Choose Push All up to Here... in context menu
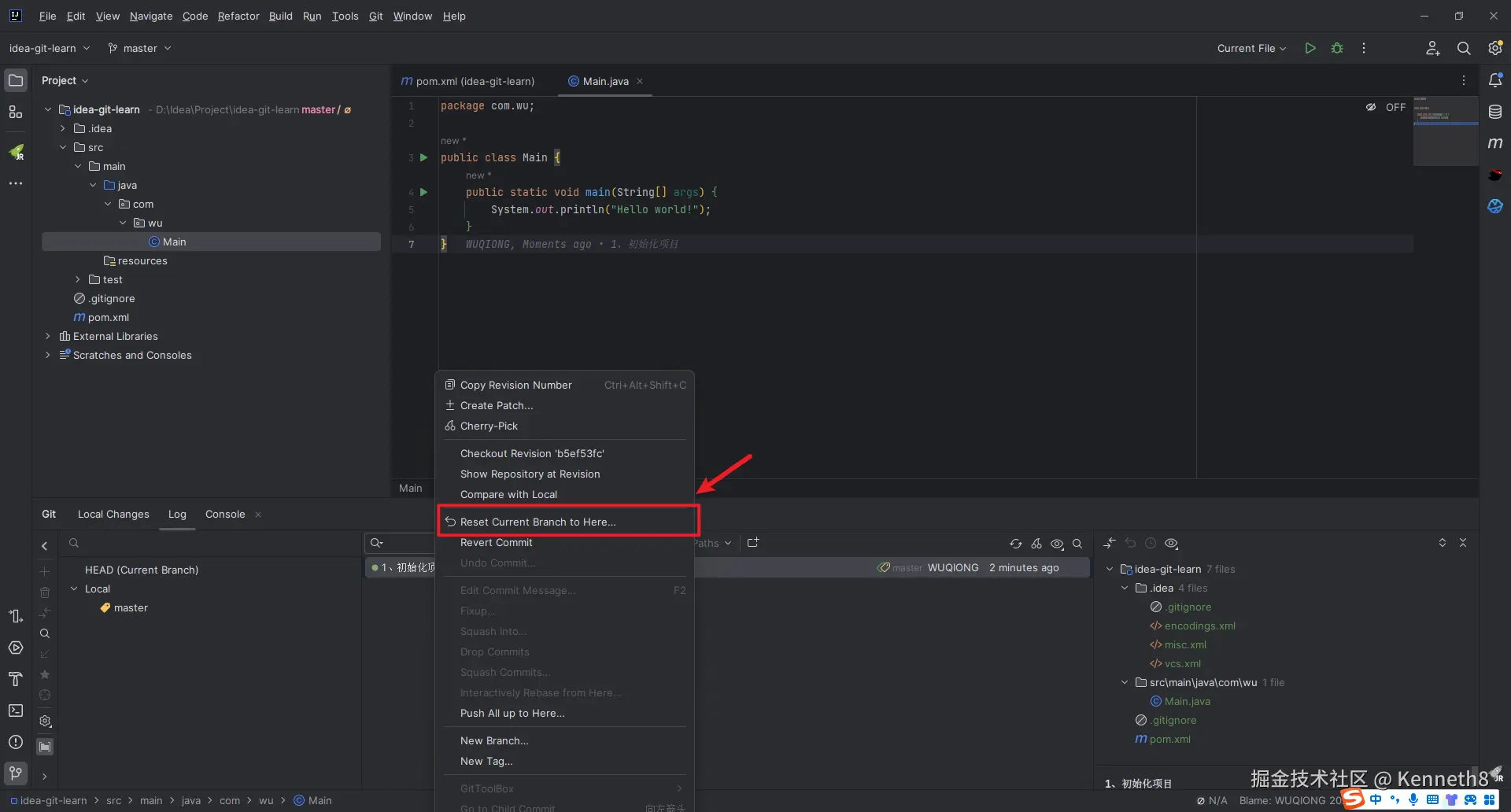1511x812 pixels. [565, 713]
